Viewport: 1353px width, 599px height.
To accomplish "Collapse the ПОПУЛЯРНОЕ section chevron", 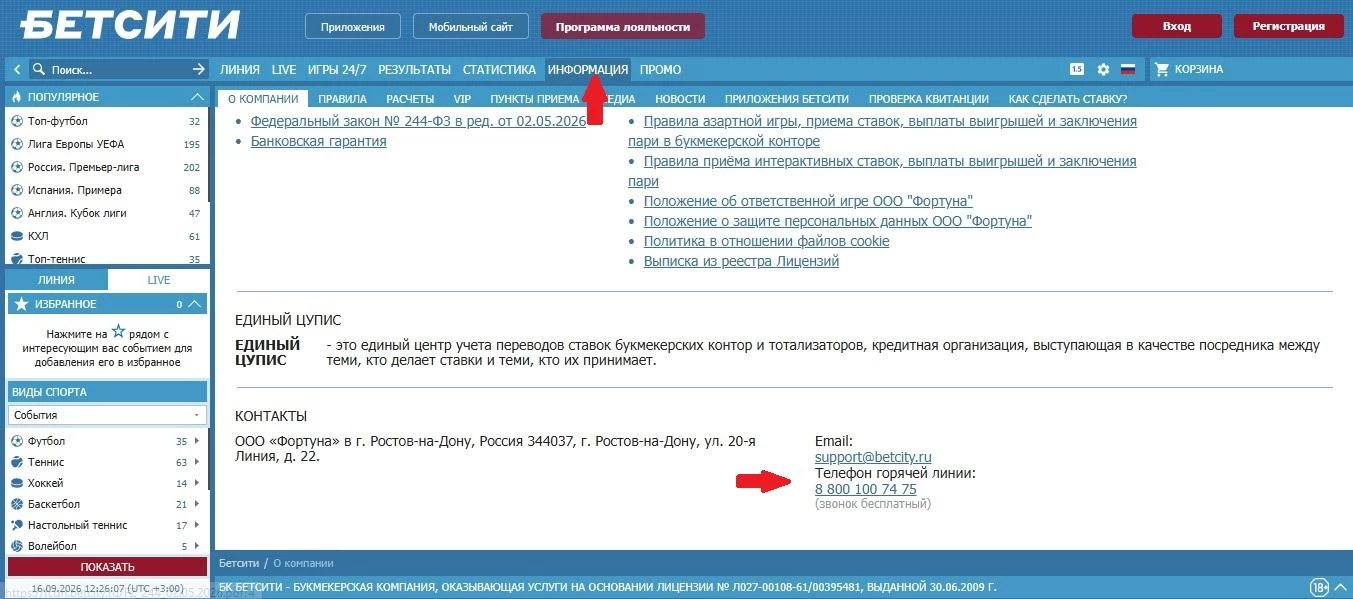I will pyautogui.click(x=197, y=97).
